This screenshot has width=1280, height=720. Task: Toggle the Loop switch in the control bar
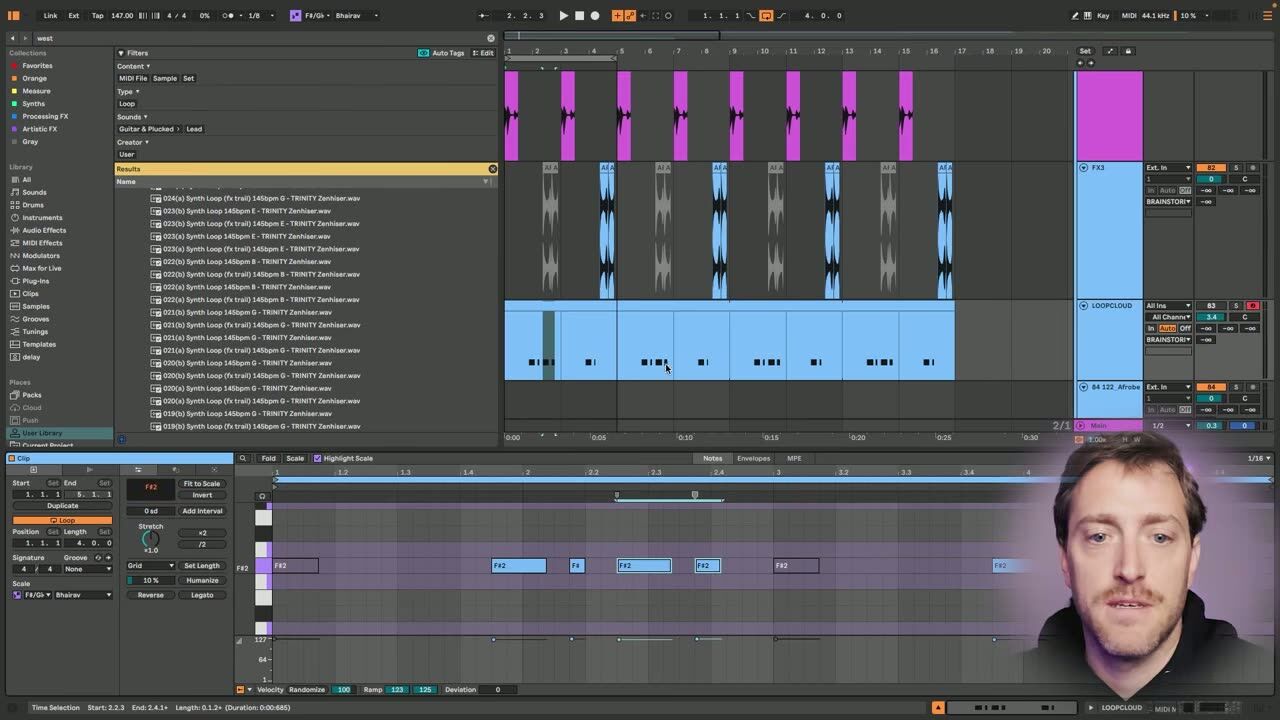click(x=766, y=15)
